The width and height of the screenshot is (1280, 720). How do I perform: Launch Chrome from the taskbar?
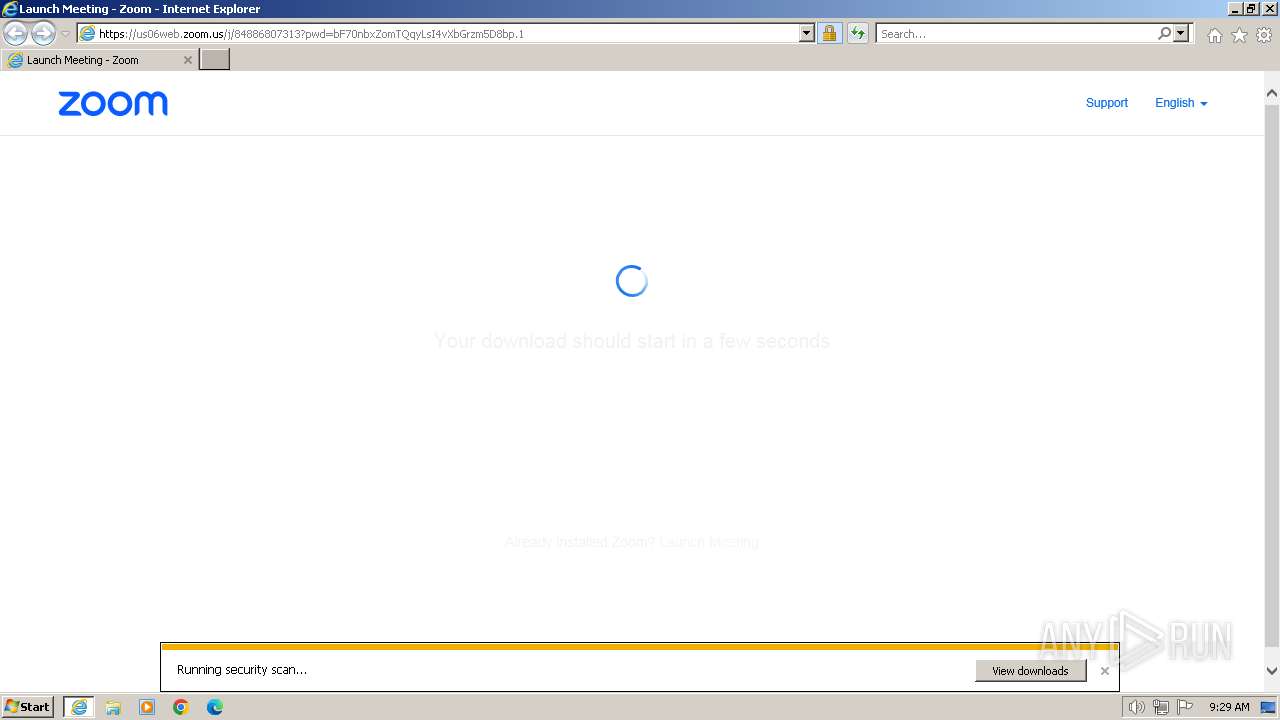[181, 707]
